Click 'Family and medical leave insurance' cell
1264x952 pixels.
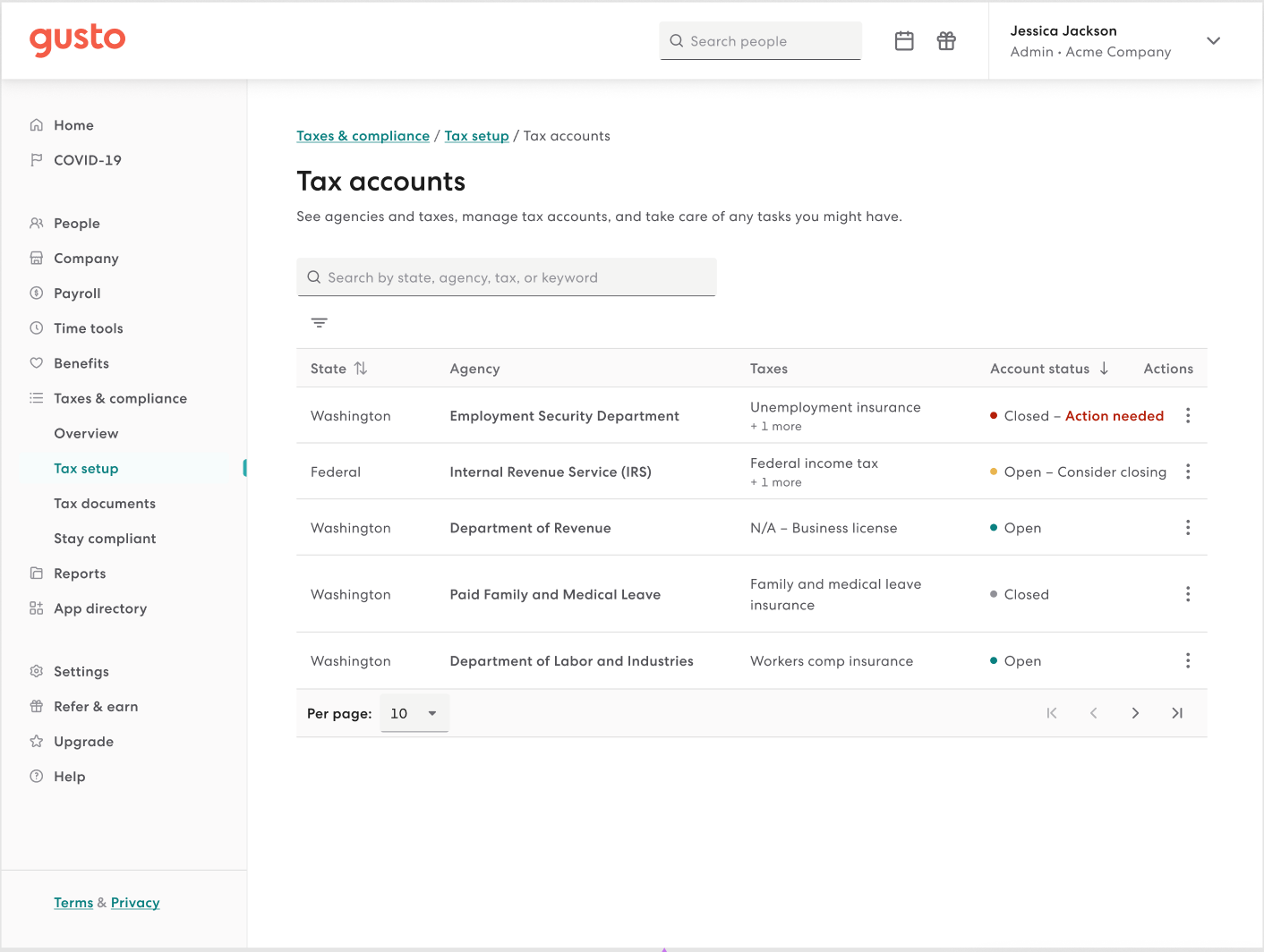pos(836,594)
